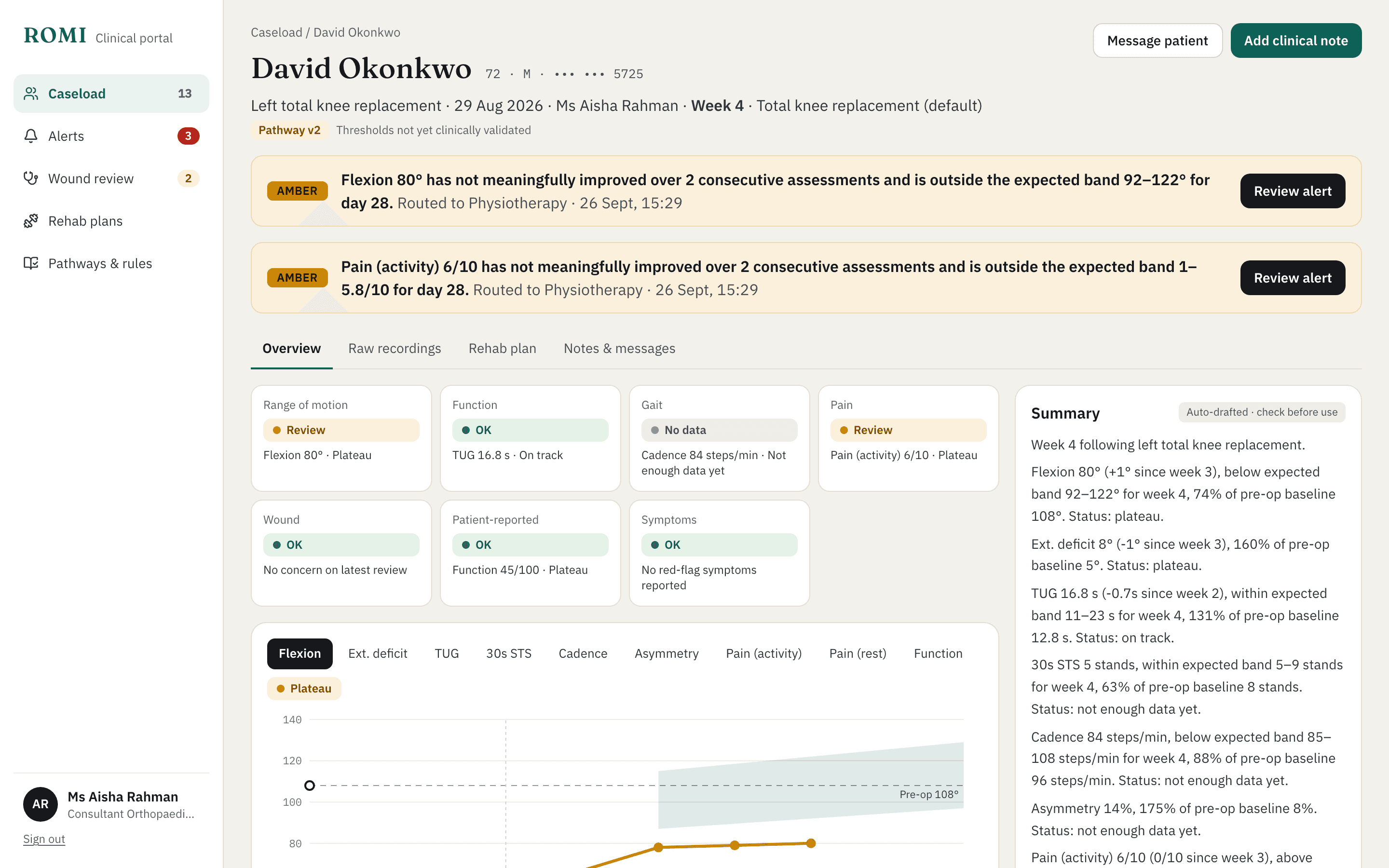Click the Sign out link
This screenshot has width=1389, height=868.
(44, 839)
